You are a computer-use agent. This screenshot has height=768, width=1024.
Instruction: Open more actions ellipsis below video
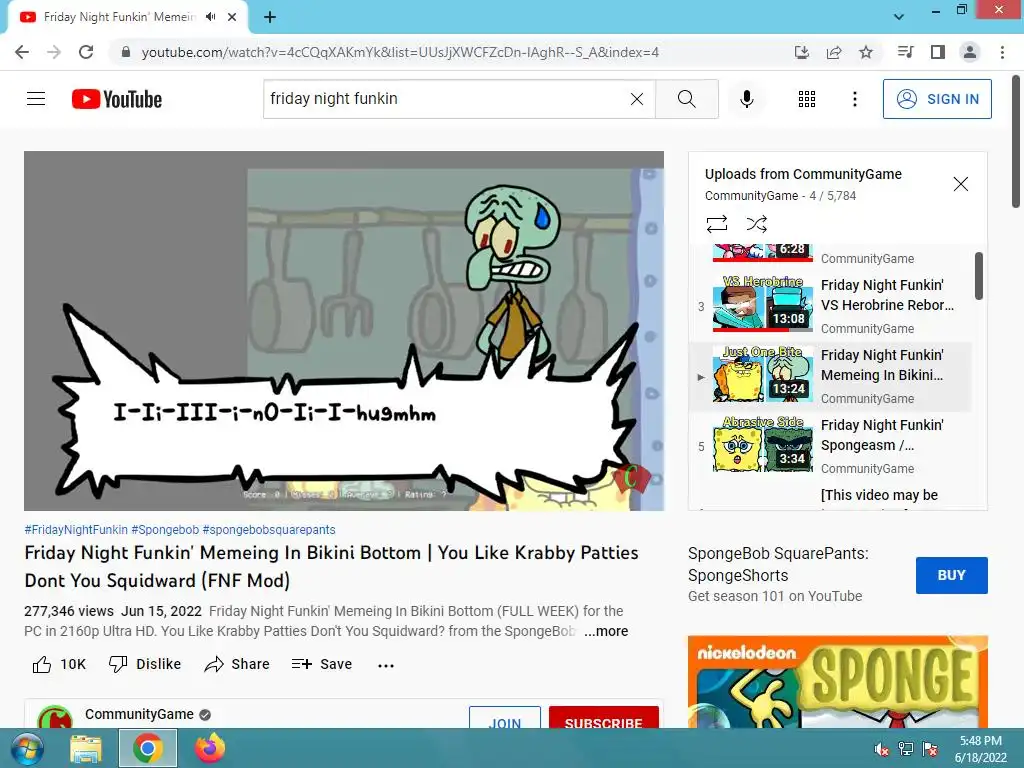click(386, 665)
